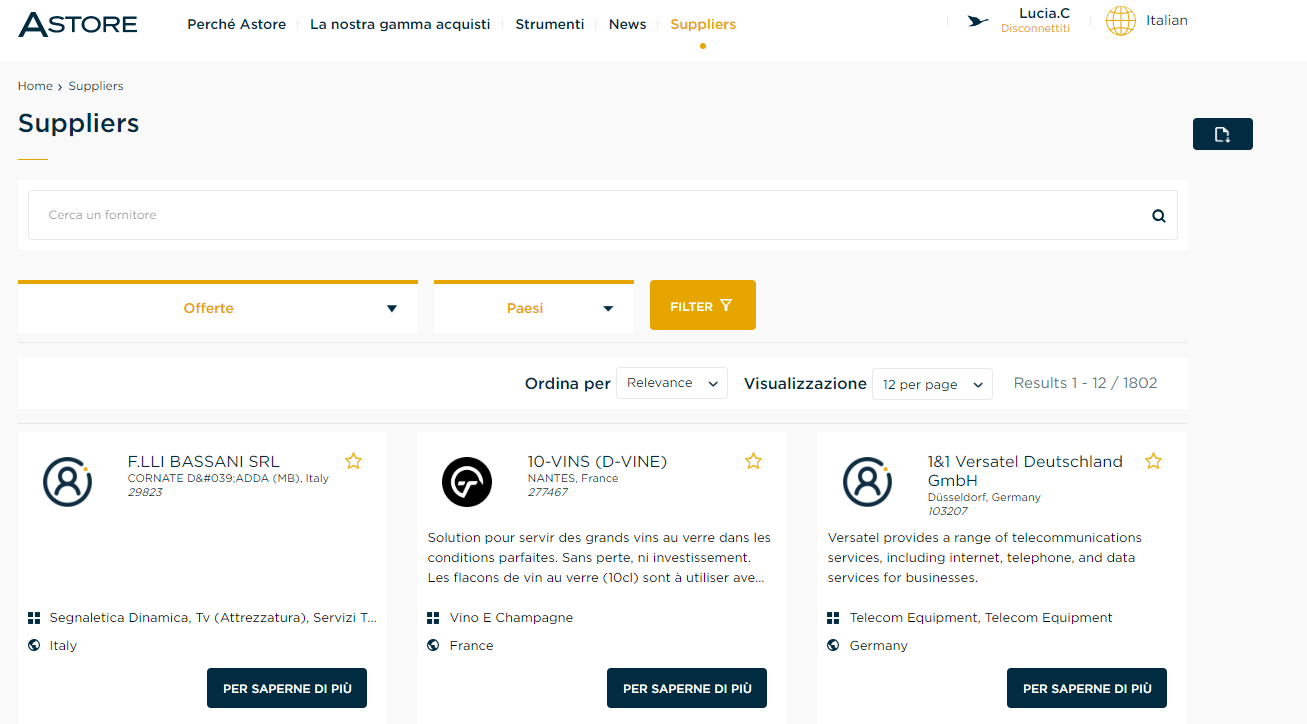The width and height of the screenshot is (1307, 724).
Task: Click Per saperne di più for 10-VINS
Action: click(x=687, y=688)
